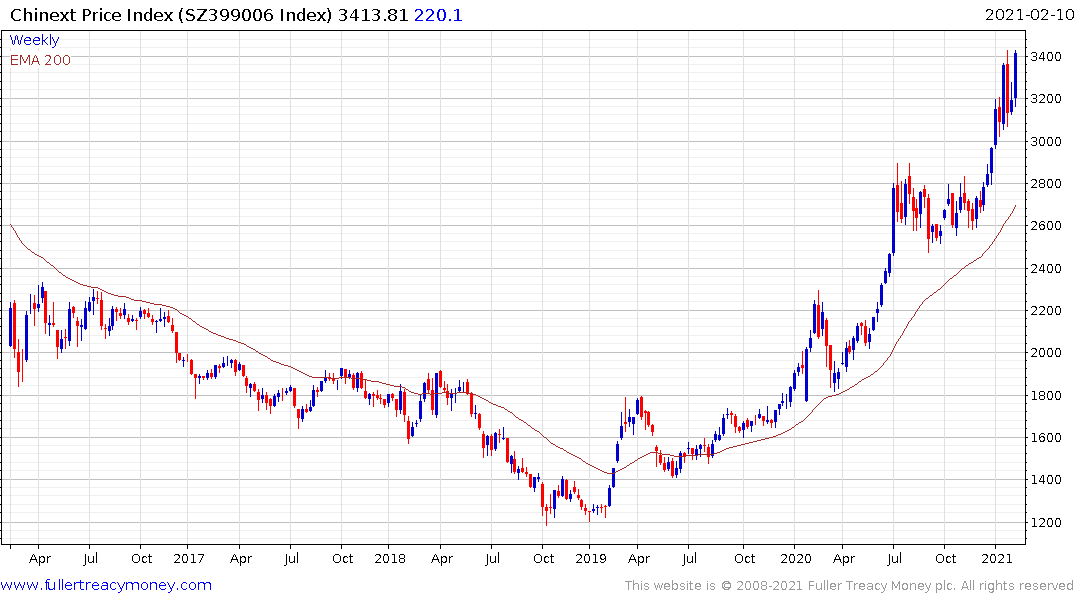
Task: Click the 2020 year label on time axis
Action: coord(795,559)
